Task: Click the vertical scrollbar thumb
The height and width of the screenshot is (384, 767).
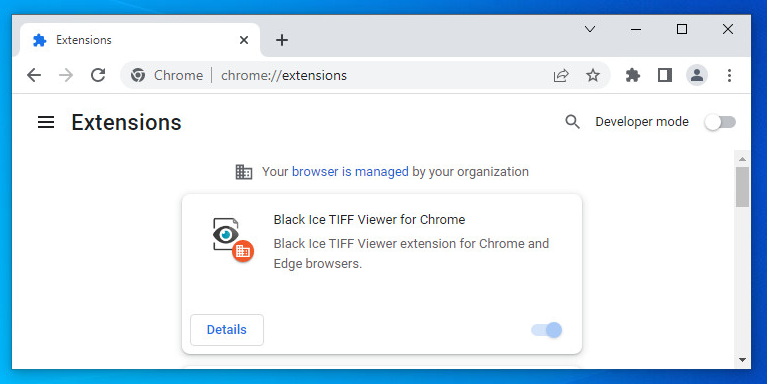Action: (x=743, y=187)
